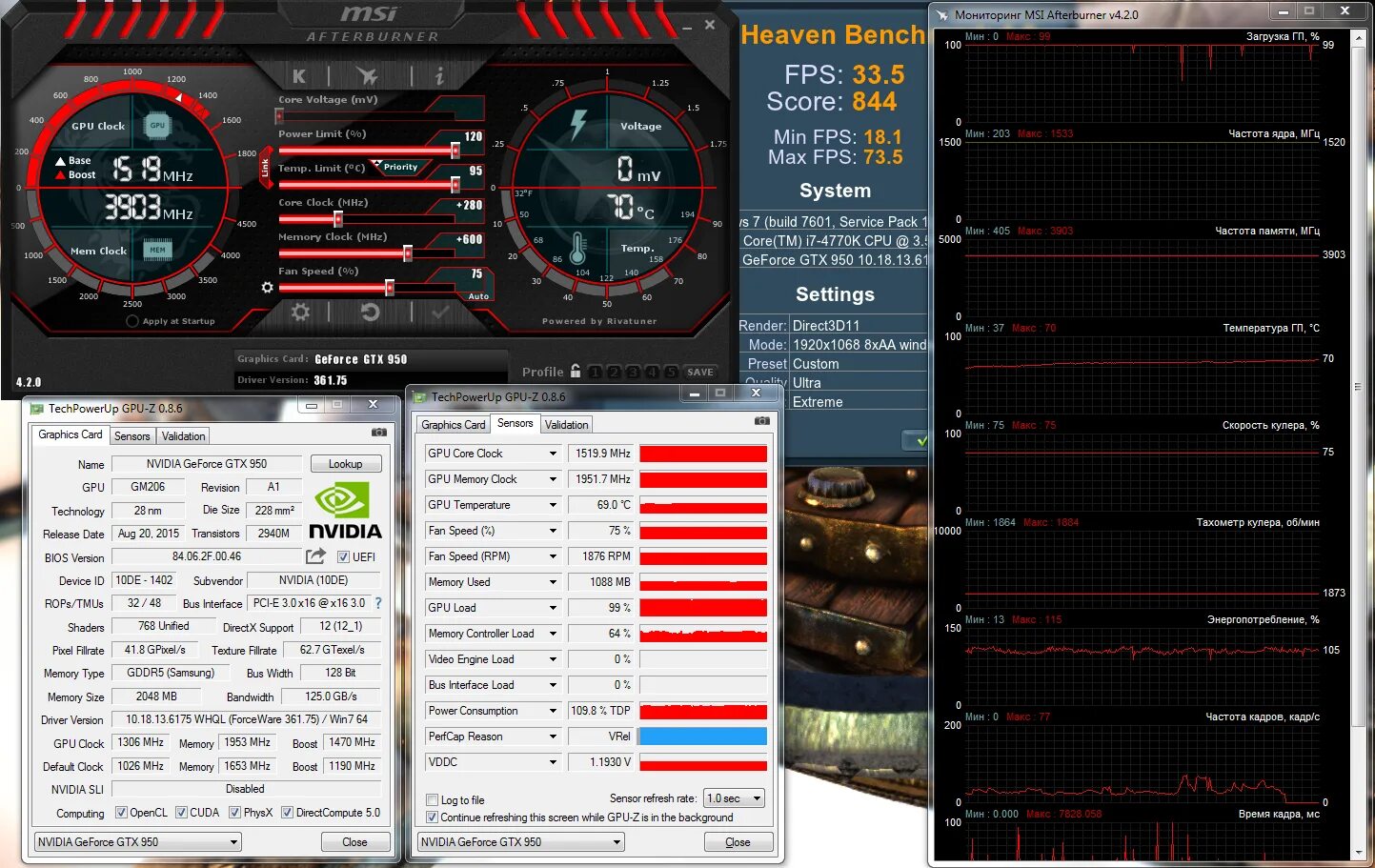The image size is (1375, 868).
Task: Toggle the Apply at Startup option
Action: click(132, 321)
